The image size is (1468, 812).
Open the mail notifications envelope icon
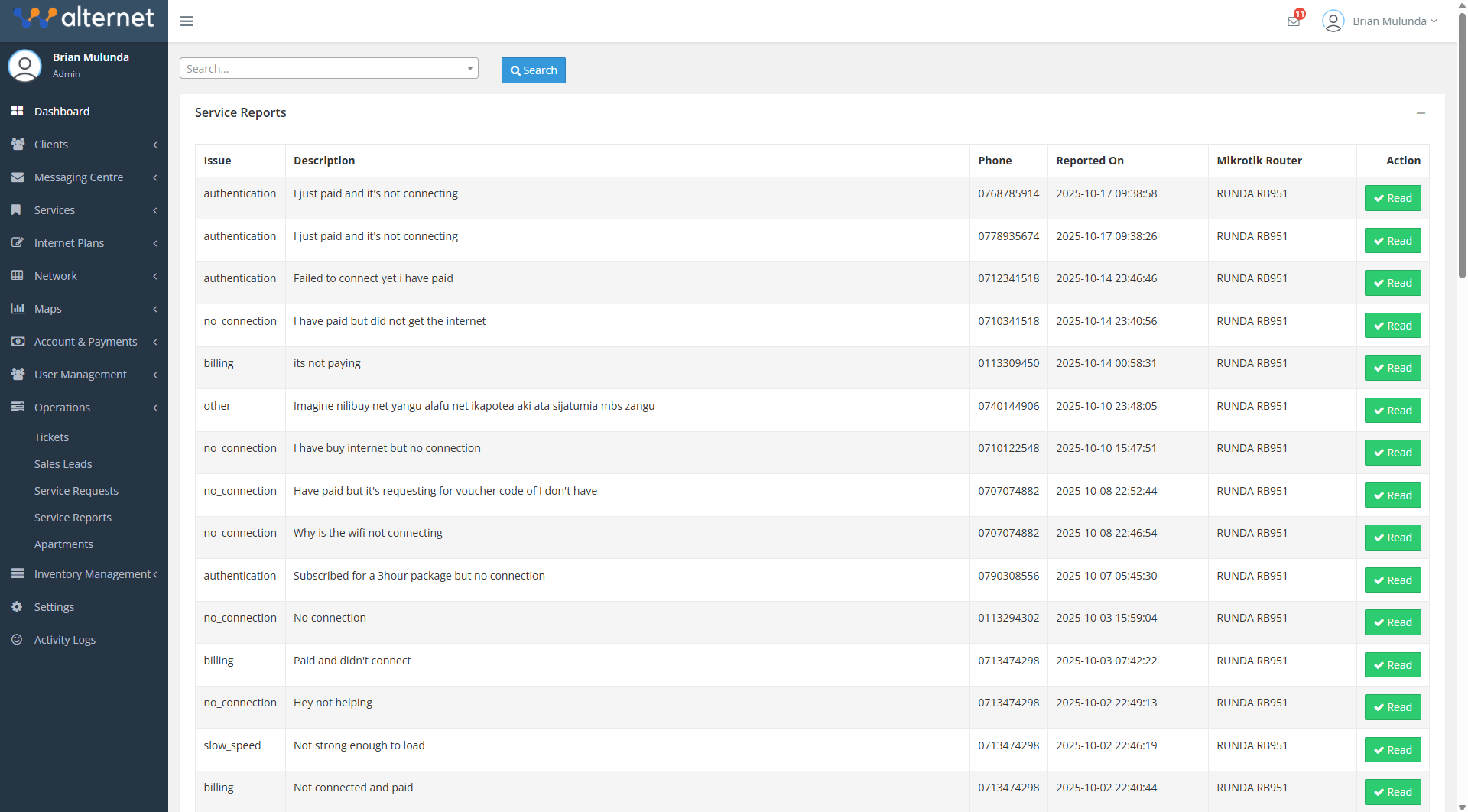[1294, 21]
